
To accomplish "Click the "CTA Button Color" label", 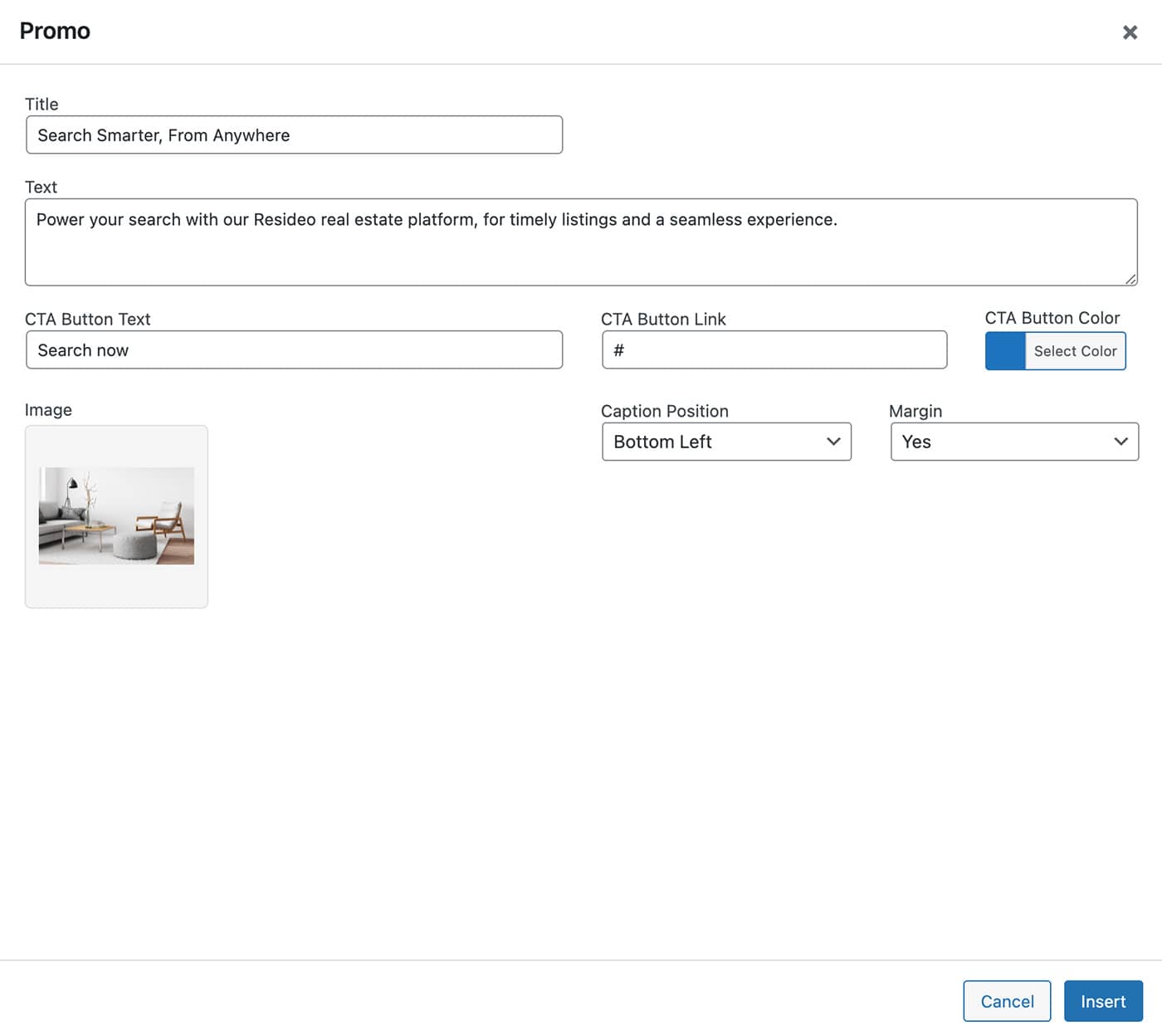I will (1052, 318).
